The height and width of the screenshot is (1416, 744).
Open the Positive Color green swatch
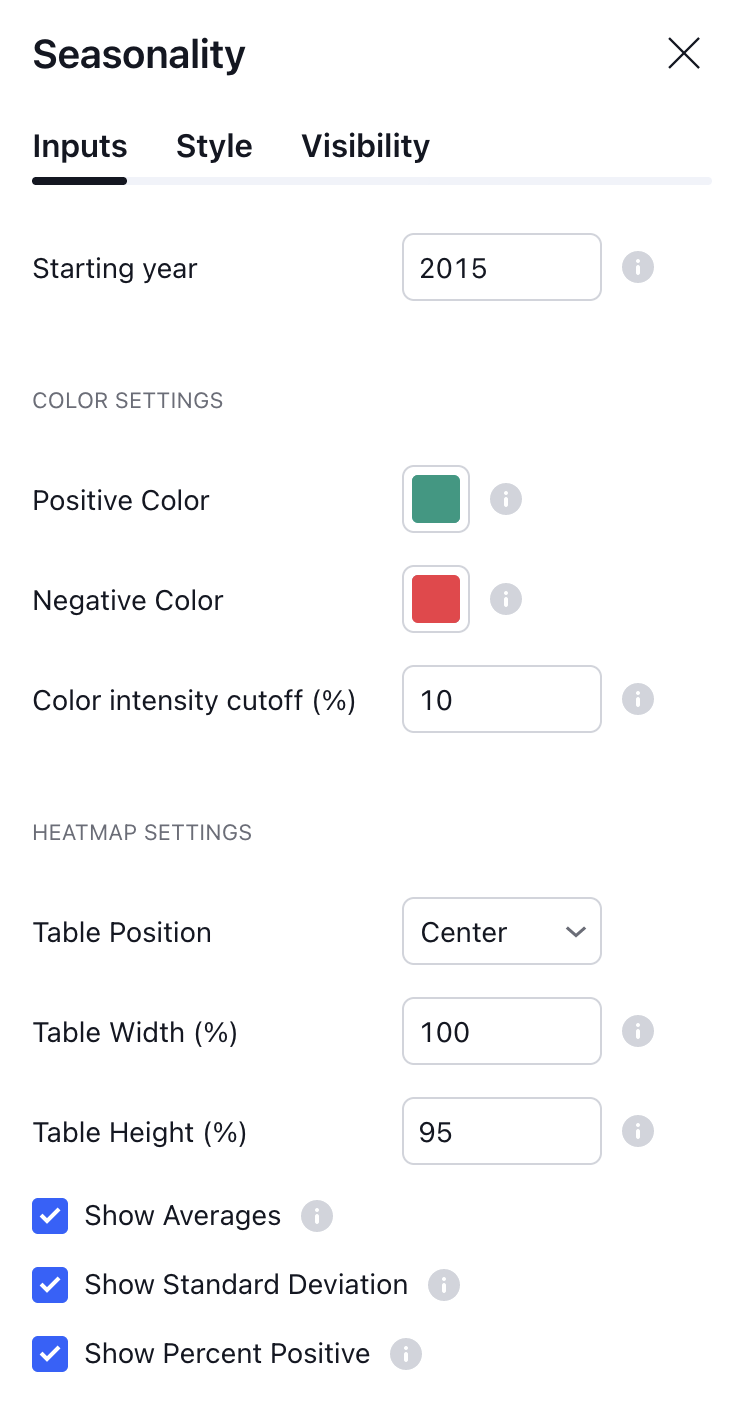point(436,499)
